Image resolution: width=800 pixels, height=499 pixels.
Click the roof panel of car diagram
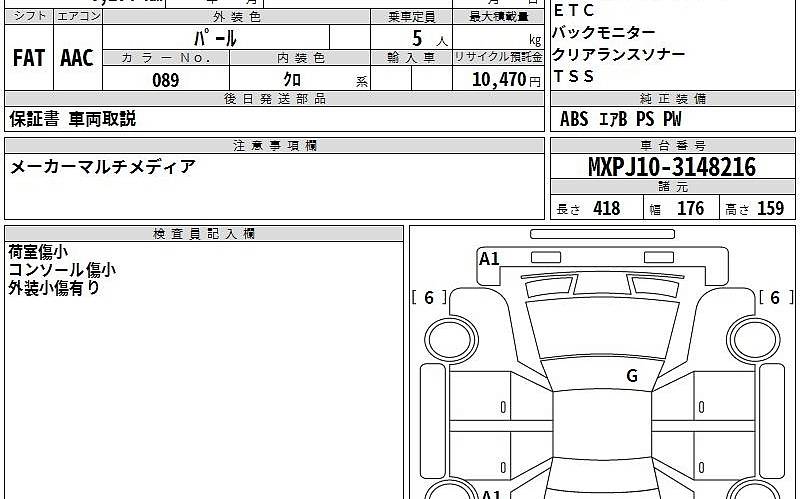[x=602, y=425]
